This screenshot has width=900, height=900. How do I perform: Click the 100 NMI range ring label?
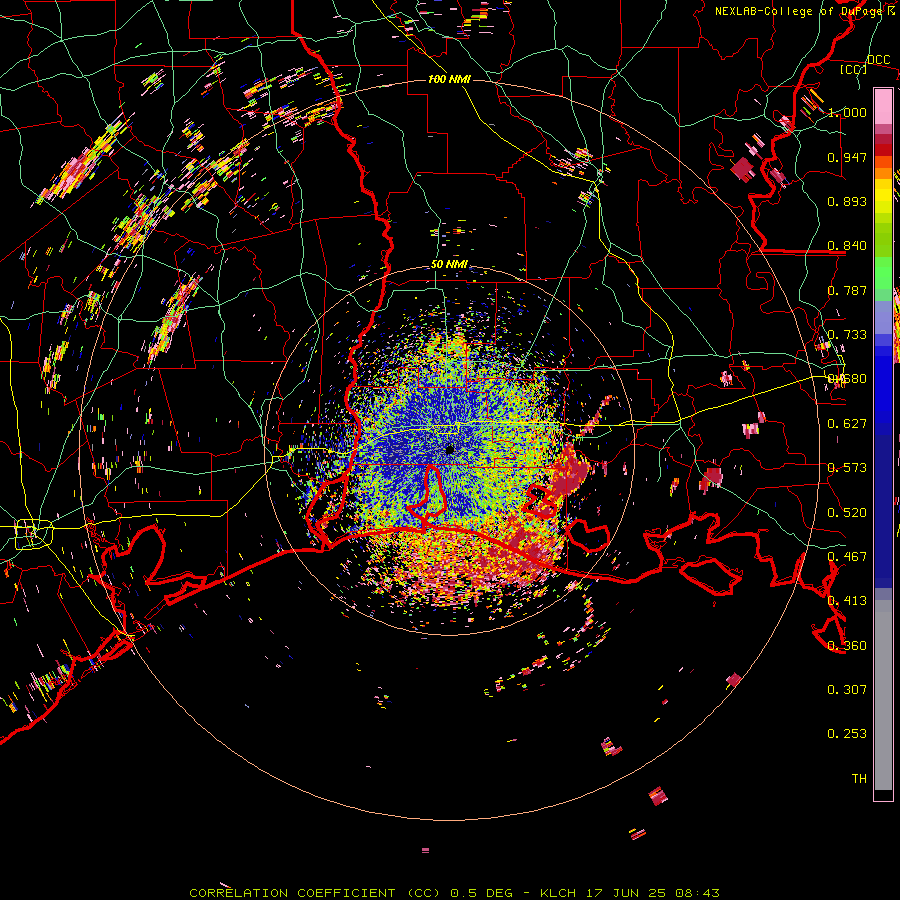pos(449,79)
